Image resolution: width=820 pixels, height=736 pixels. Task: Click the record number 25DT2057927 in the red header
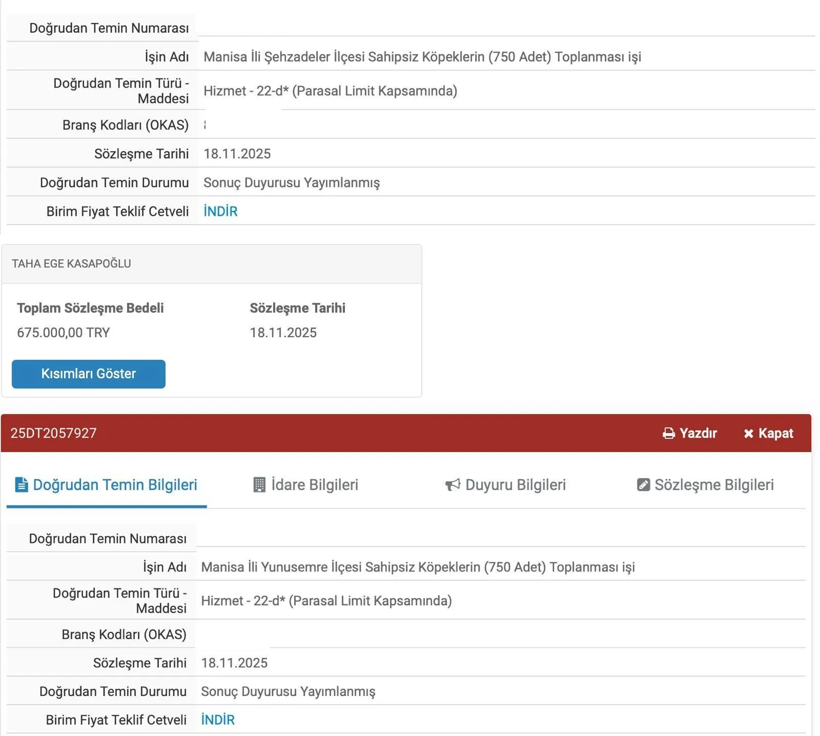point(54,434)
